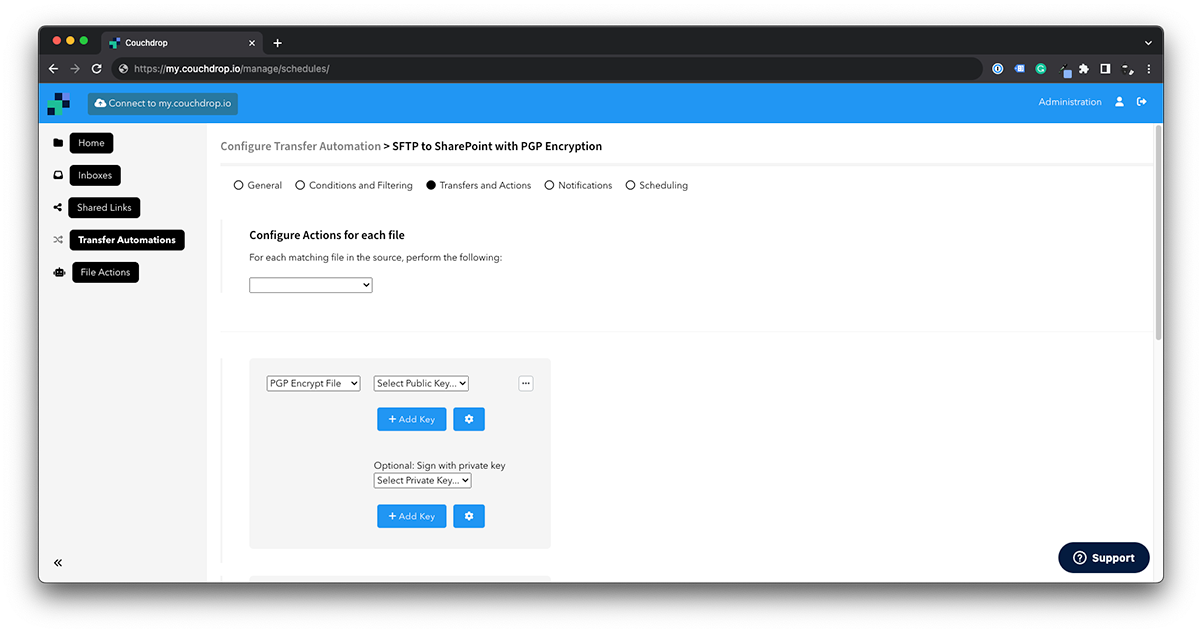The width and height of the screenshot is (1200, 631).
Task: Click the Add Key button
Action: (411, 419)
